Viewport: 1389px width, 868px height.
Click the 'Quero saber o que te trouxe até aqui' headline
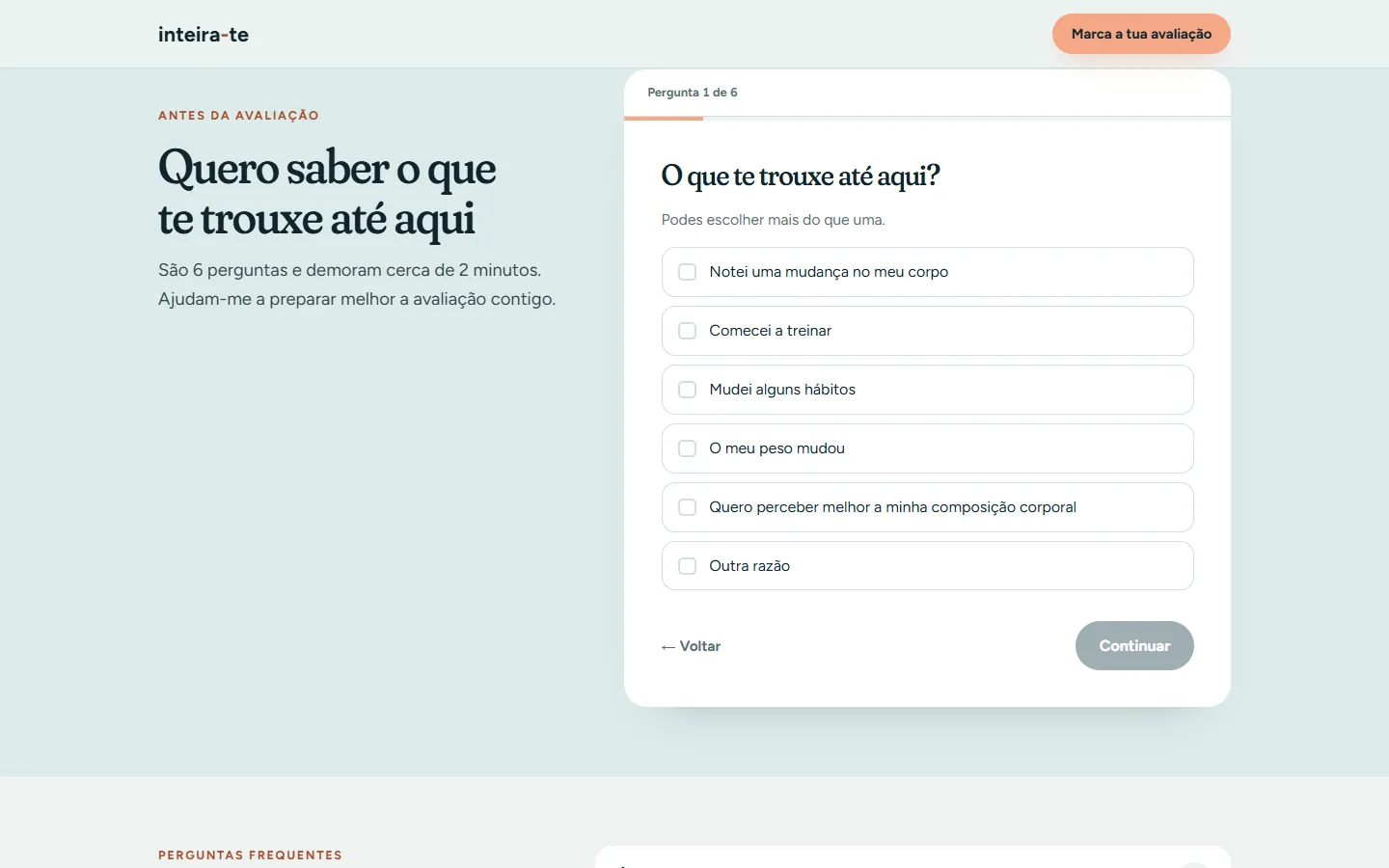coord(327,193)
